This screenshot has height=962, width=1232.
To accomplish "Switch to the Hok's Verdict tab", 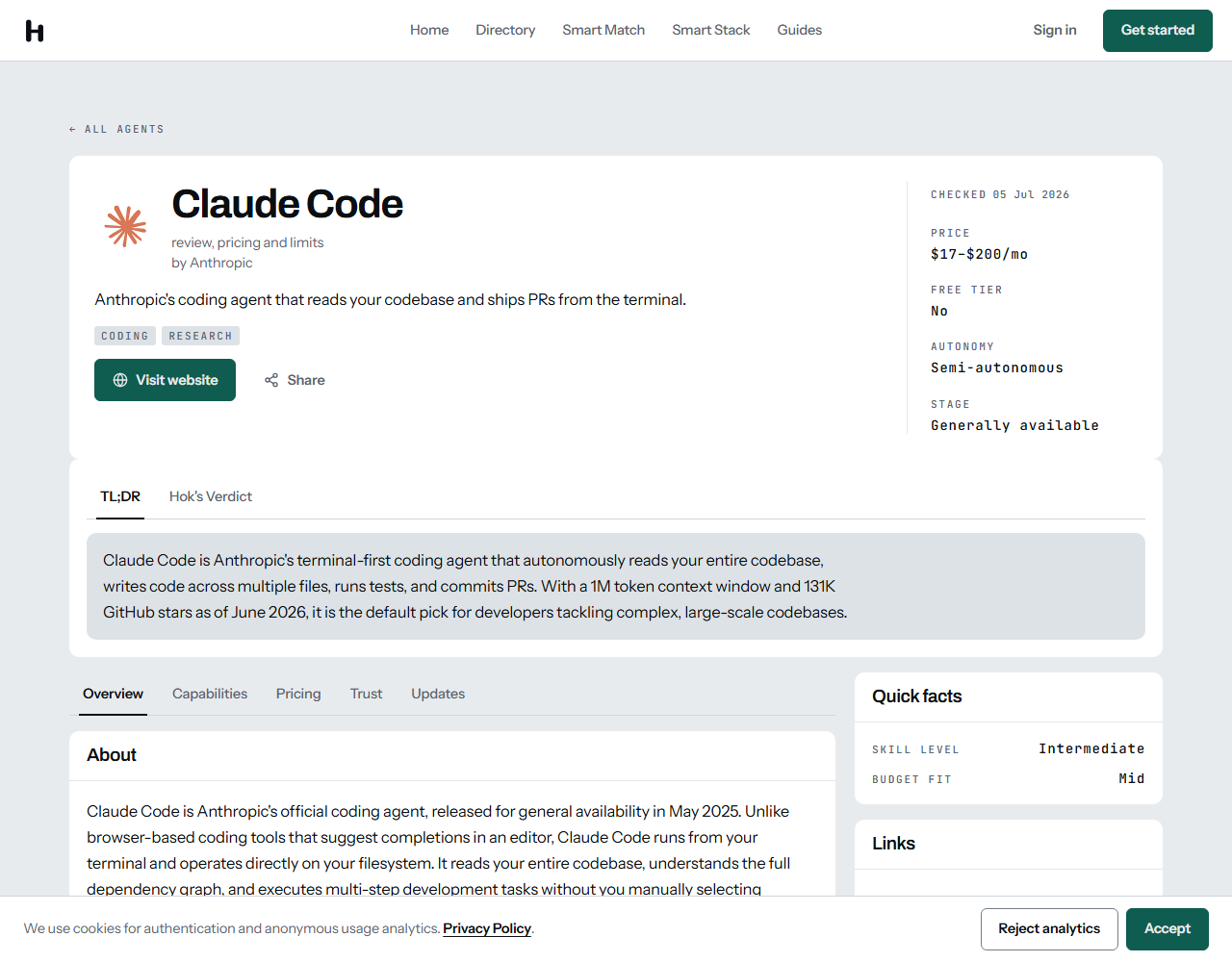I will tap(211, 496).
